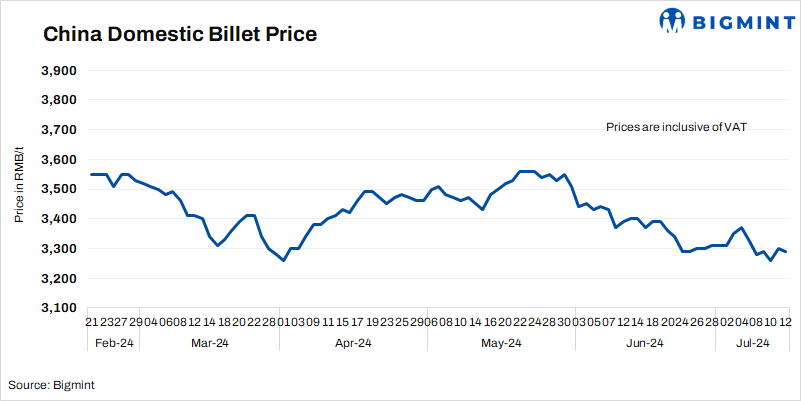Screen dimensions: 801x401
Task: Click the Source: Bigmint caption
Action: 52,384
